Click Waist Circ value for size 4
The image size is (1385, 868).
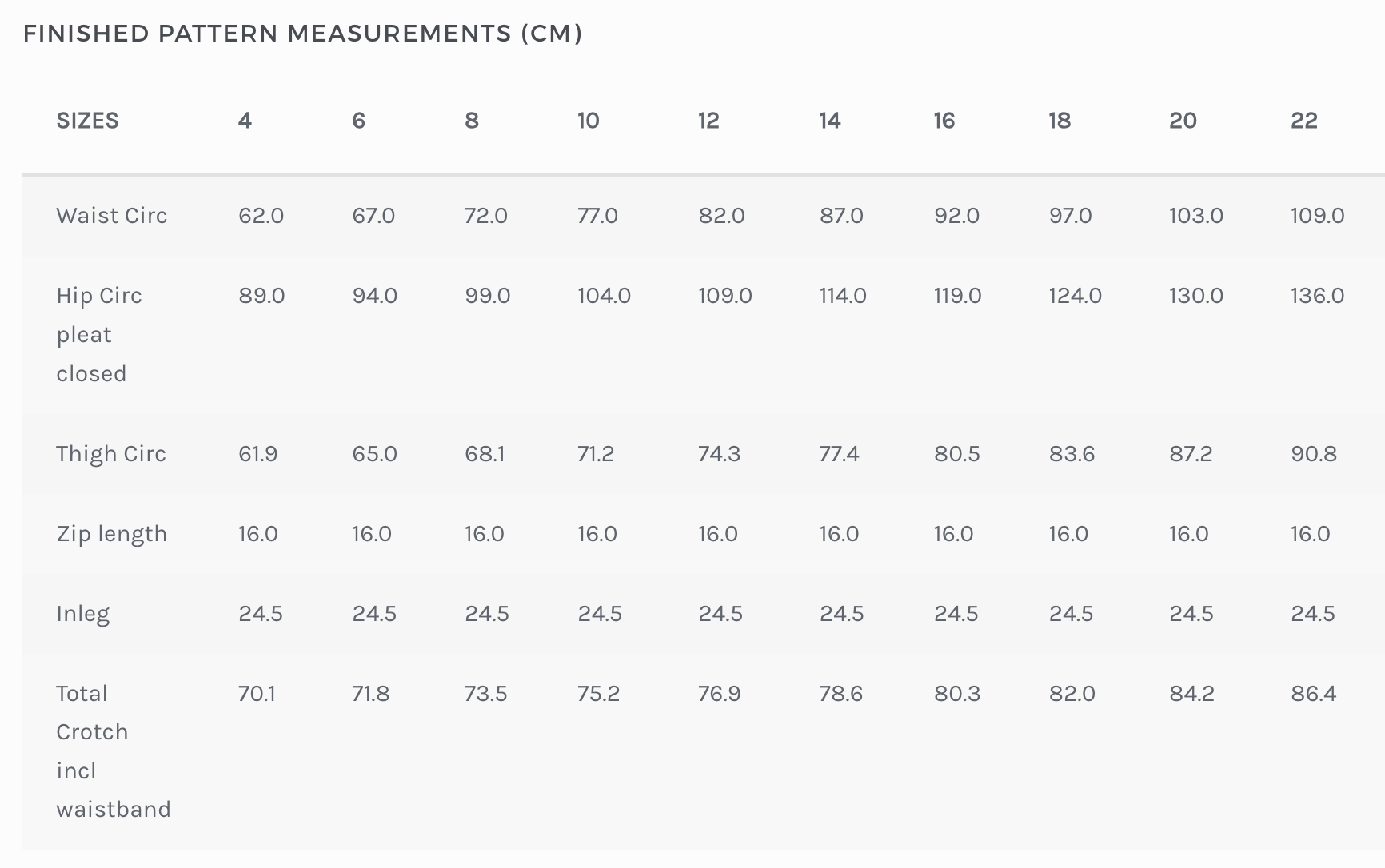coord(261,216)
